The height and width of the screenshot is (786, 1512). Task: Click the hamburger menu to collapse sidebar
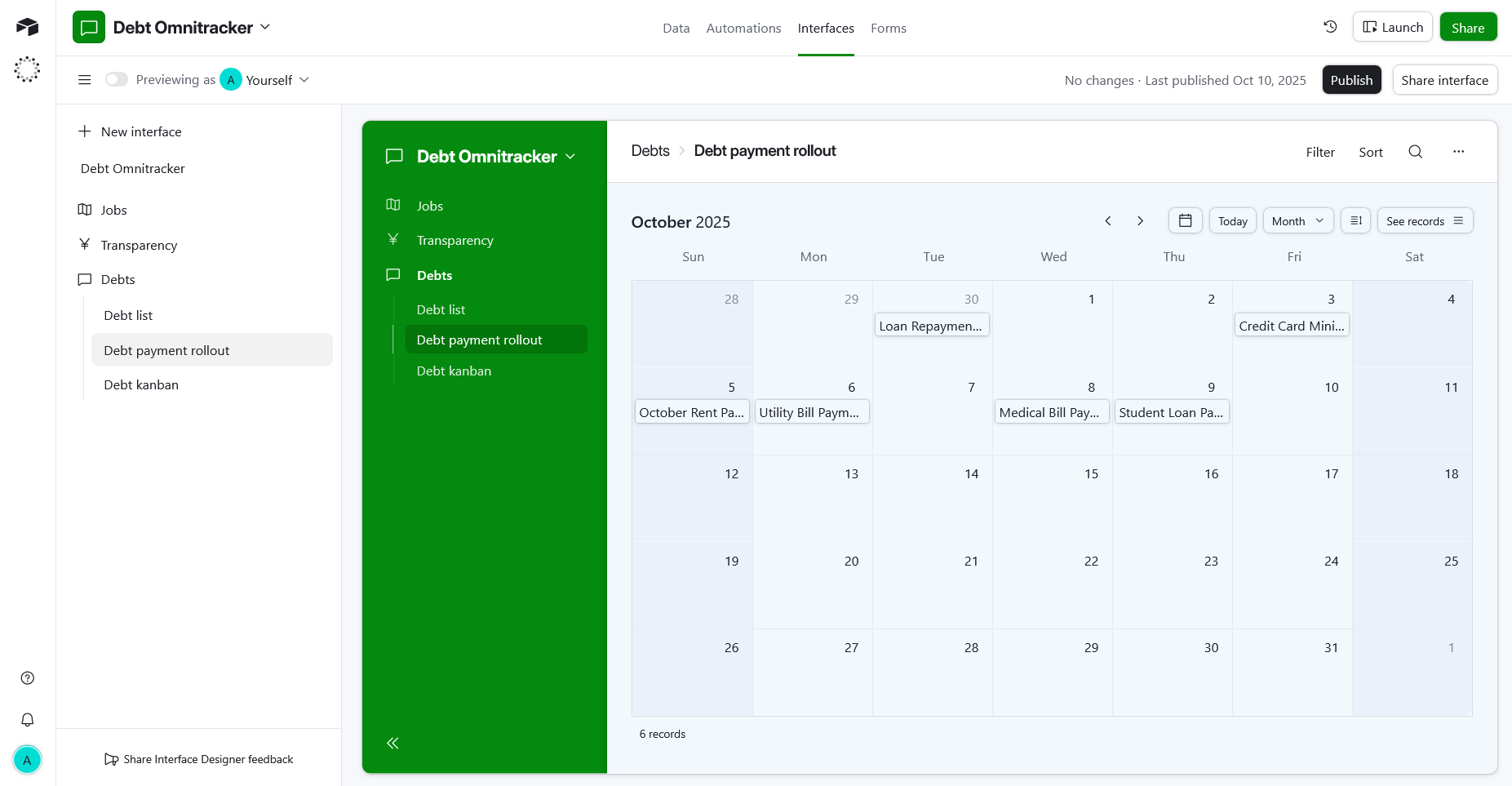coord(84,80)
